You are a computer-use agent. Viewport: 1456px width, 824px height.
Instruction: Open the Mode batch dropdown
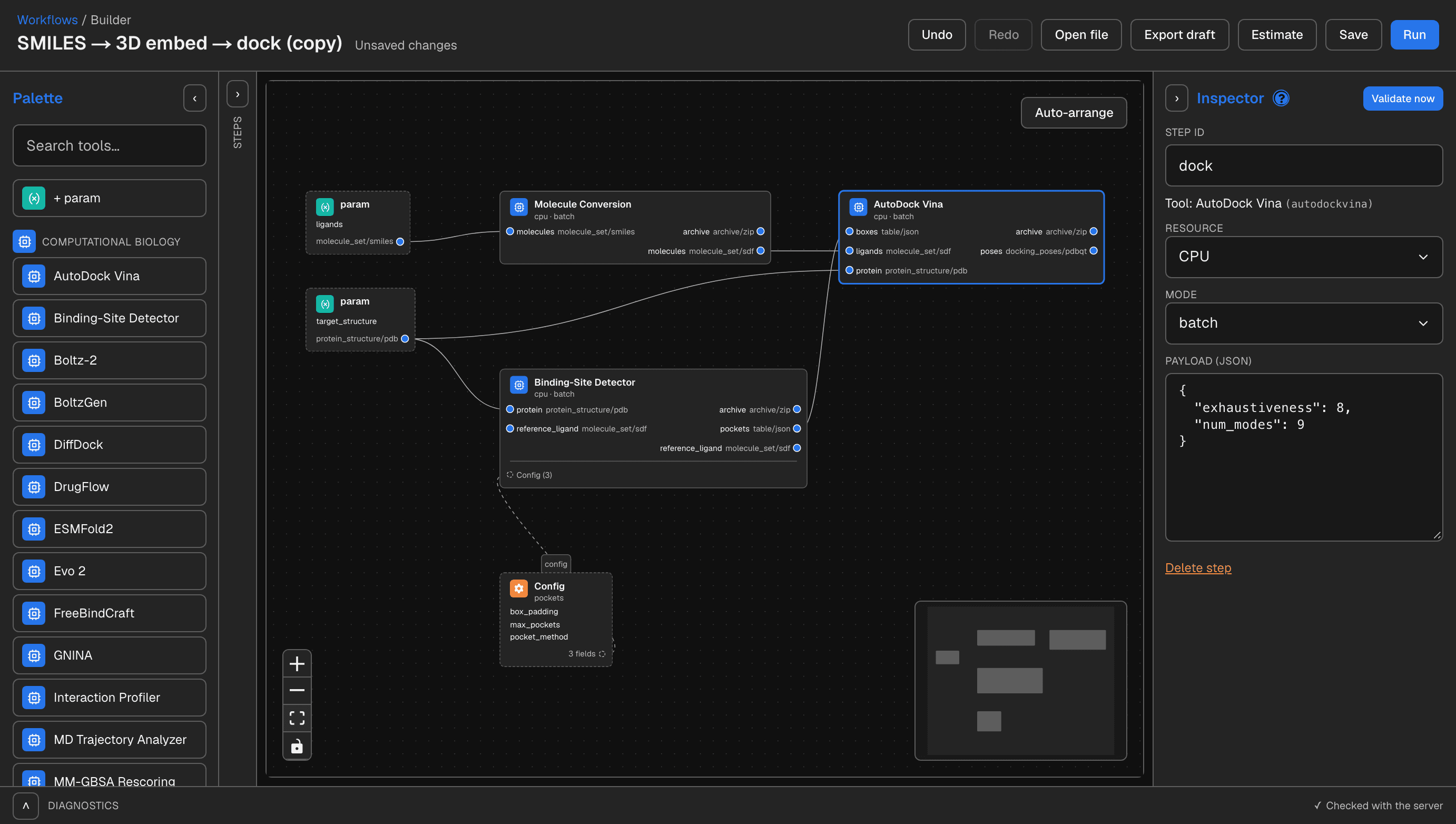click(x=1304, y=323)
